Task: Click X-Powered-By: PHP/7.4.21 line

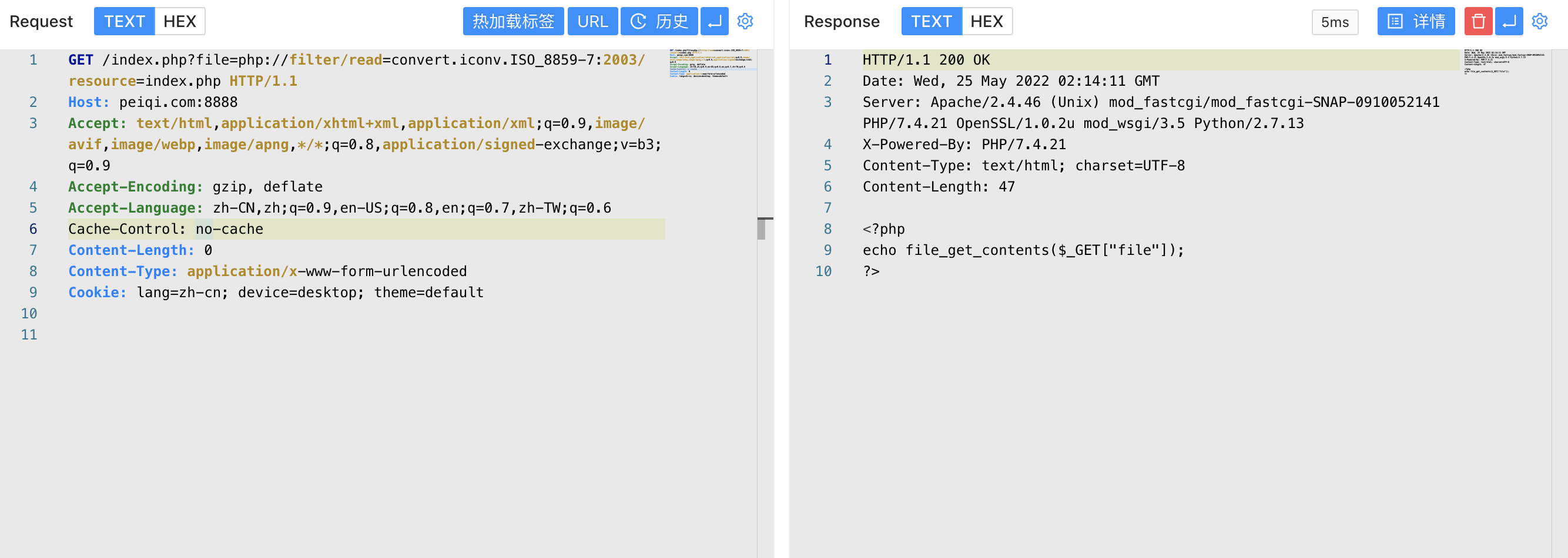Action: point(964,144)
